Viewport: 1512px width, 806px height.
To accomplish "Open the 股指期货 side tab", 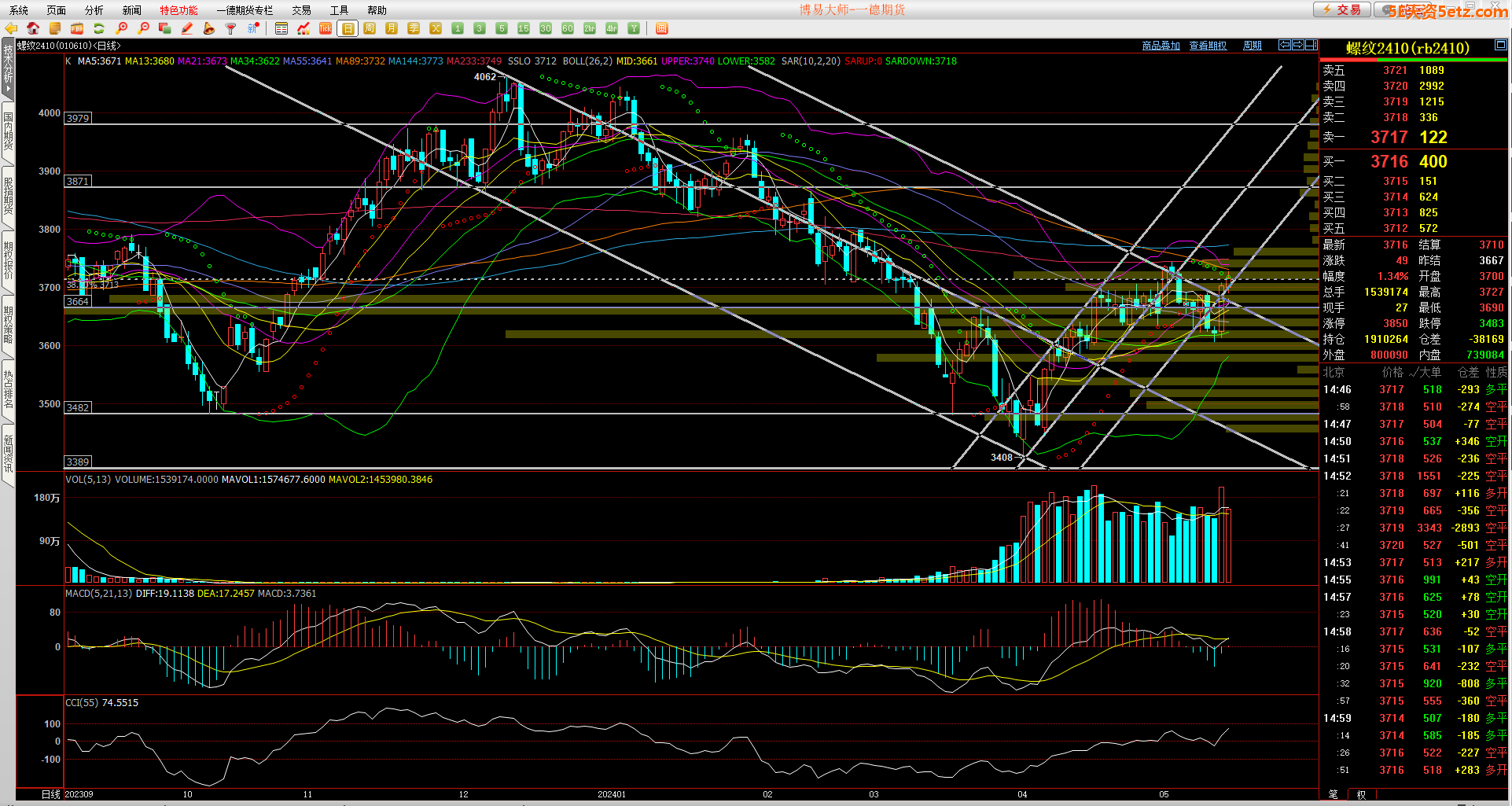I will (8, 196).
